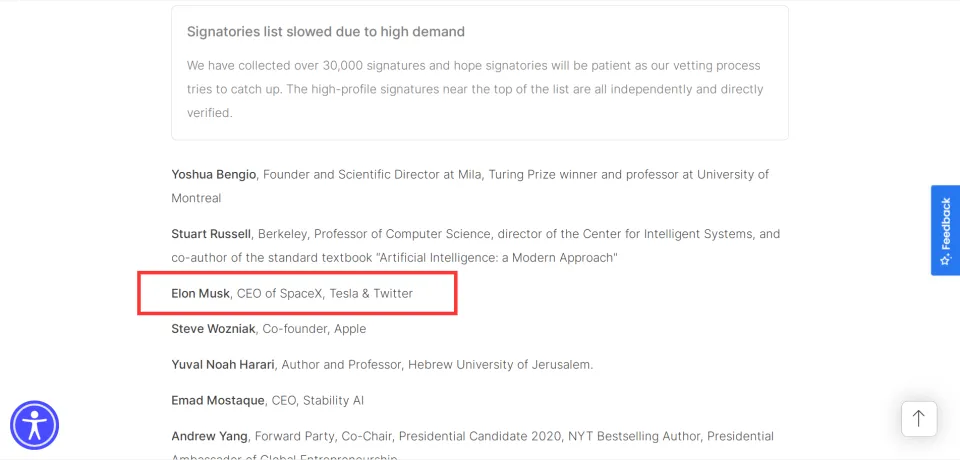Select the Stuart Russell signatory name
The height and width of the screenshot is (460, 960).
tap(211, 234)
